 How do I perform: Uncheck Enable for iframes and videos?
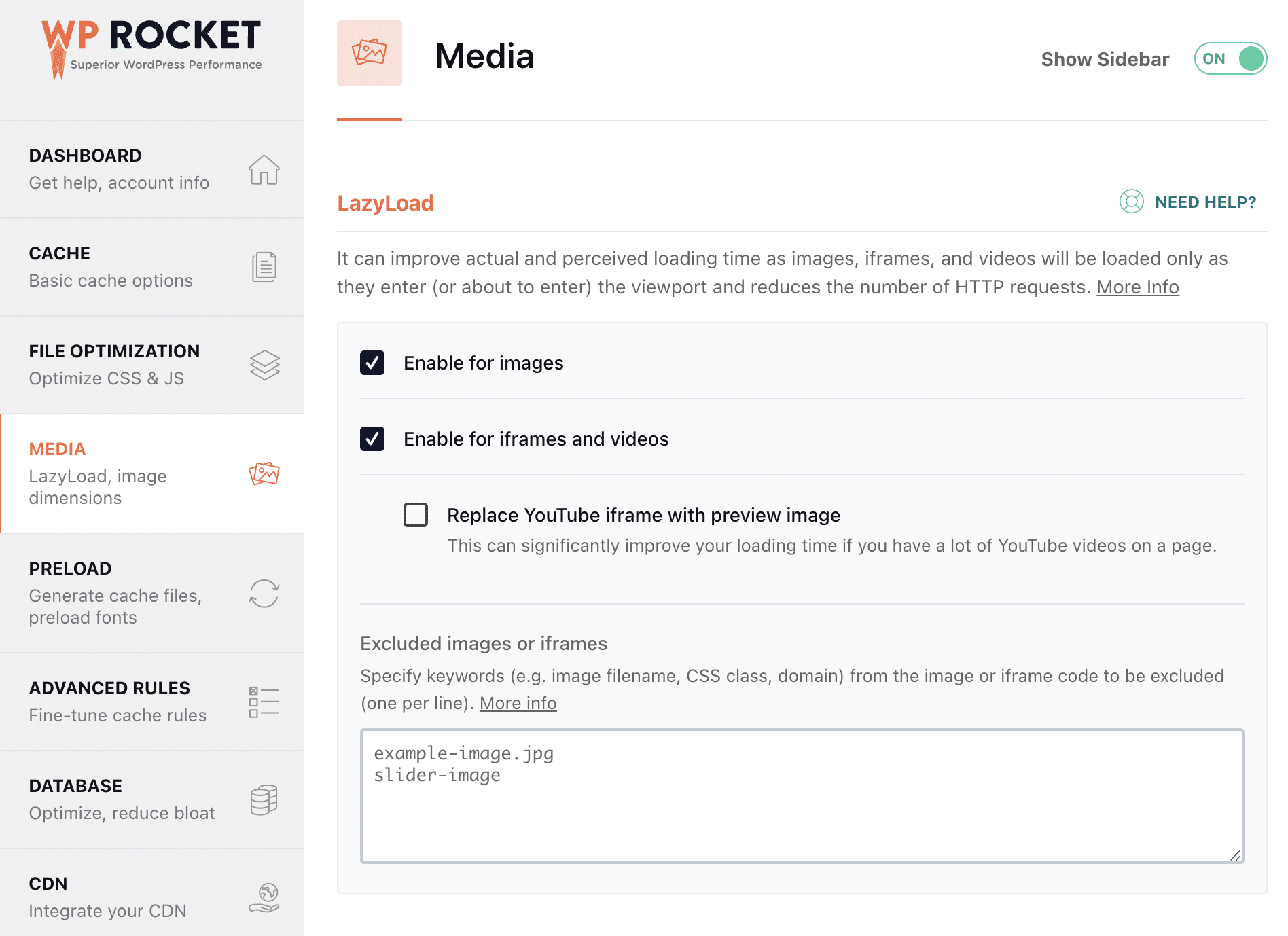(372, 439)
